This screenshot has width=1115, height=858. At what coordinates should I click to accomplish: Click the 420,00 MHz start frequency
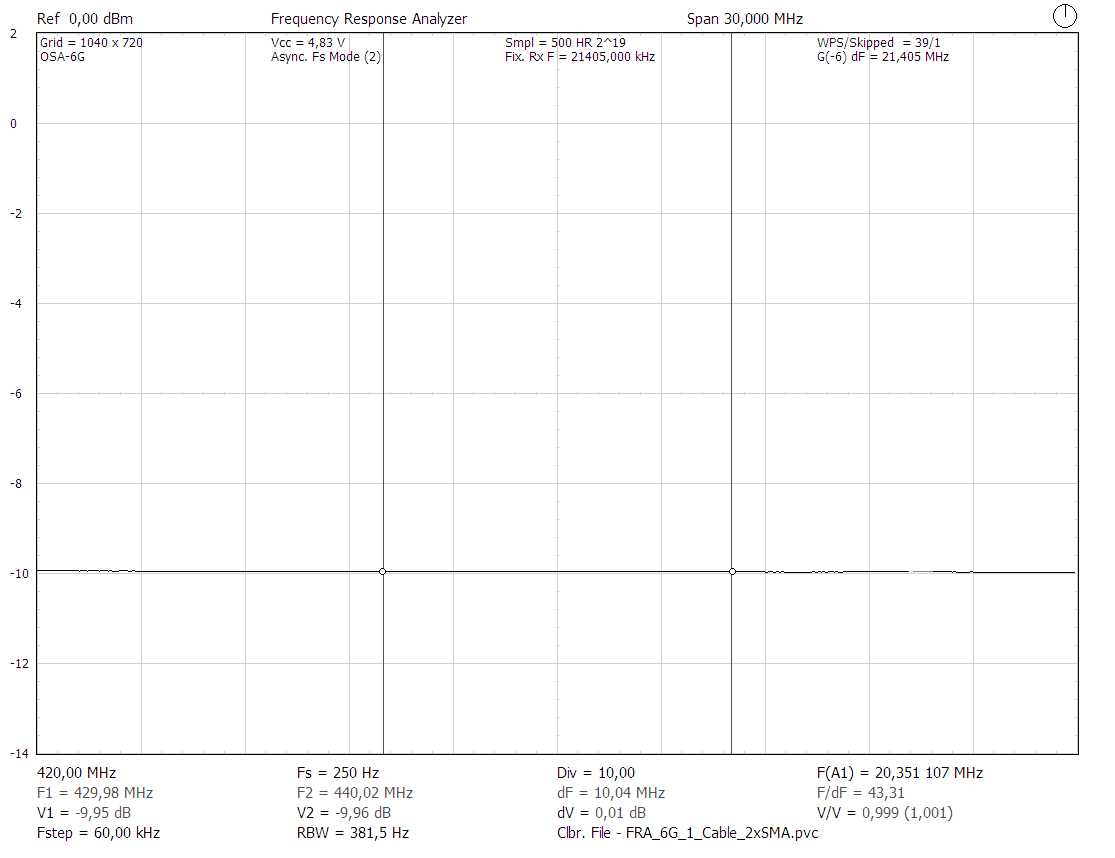[76, 773]
